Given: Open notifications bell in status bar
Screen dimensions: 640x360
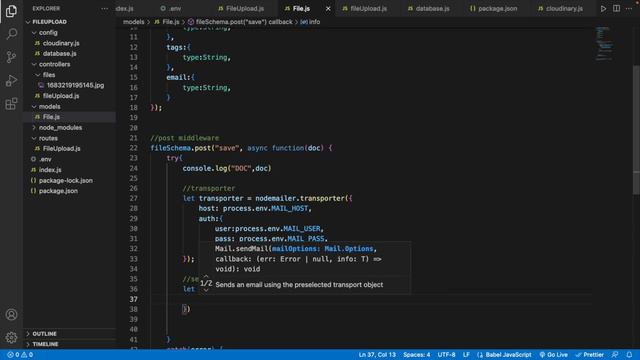Looking at the screenshot, I should (x=629, y=355).
